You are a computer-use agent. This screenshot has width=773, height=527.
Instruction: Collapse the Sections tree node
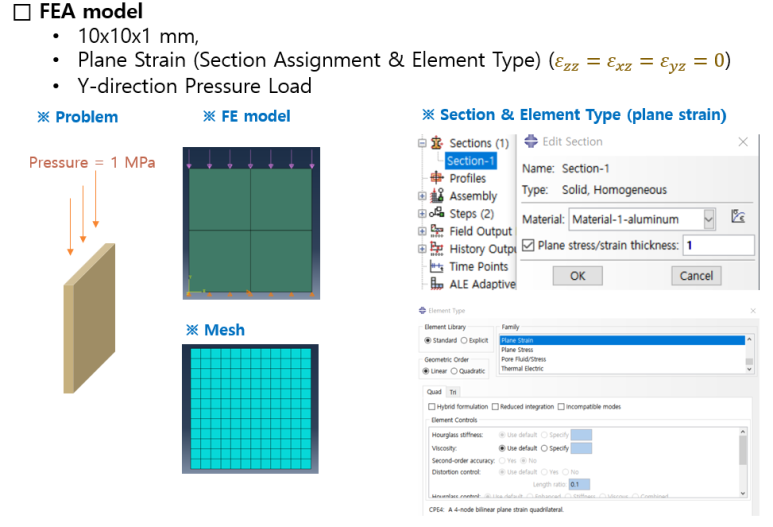422,143
